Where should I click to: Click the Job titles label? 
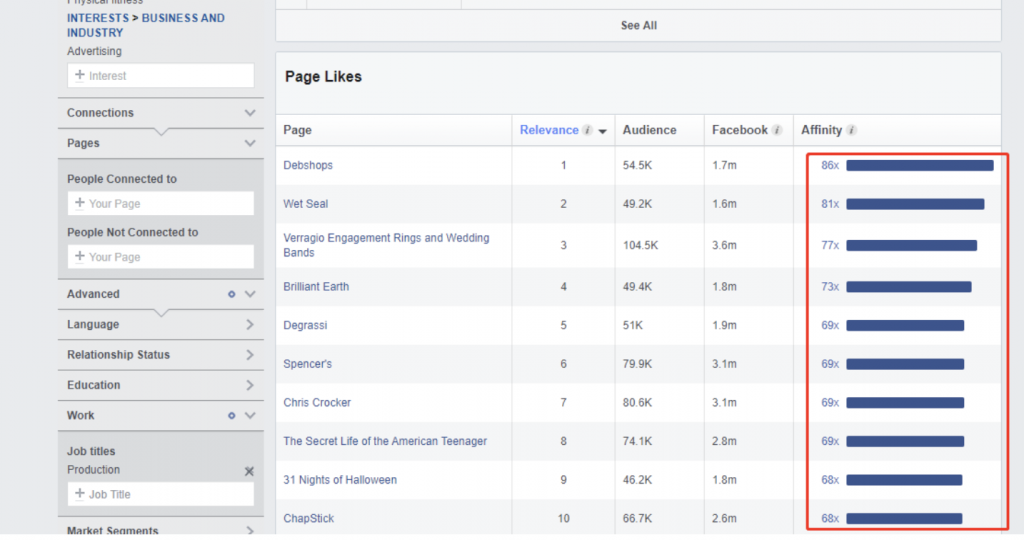91,451
